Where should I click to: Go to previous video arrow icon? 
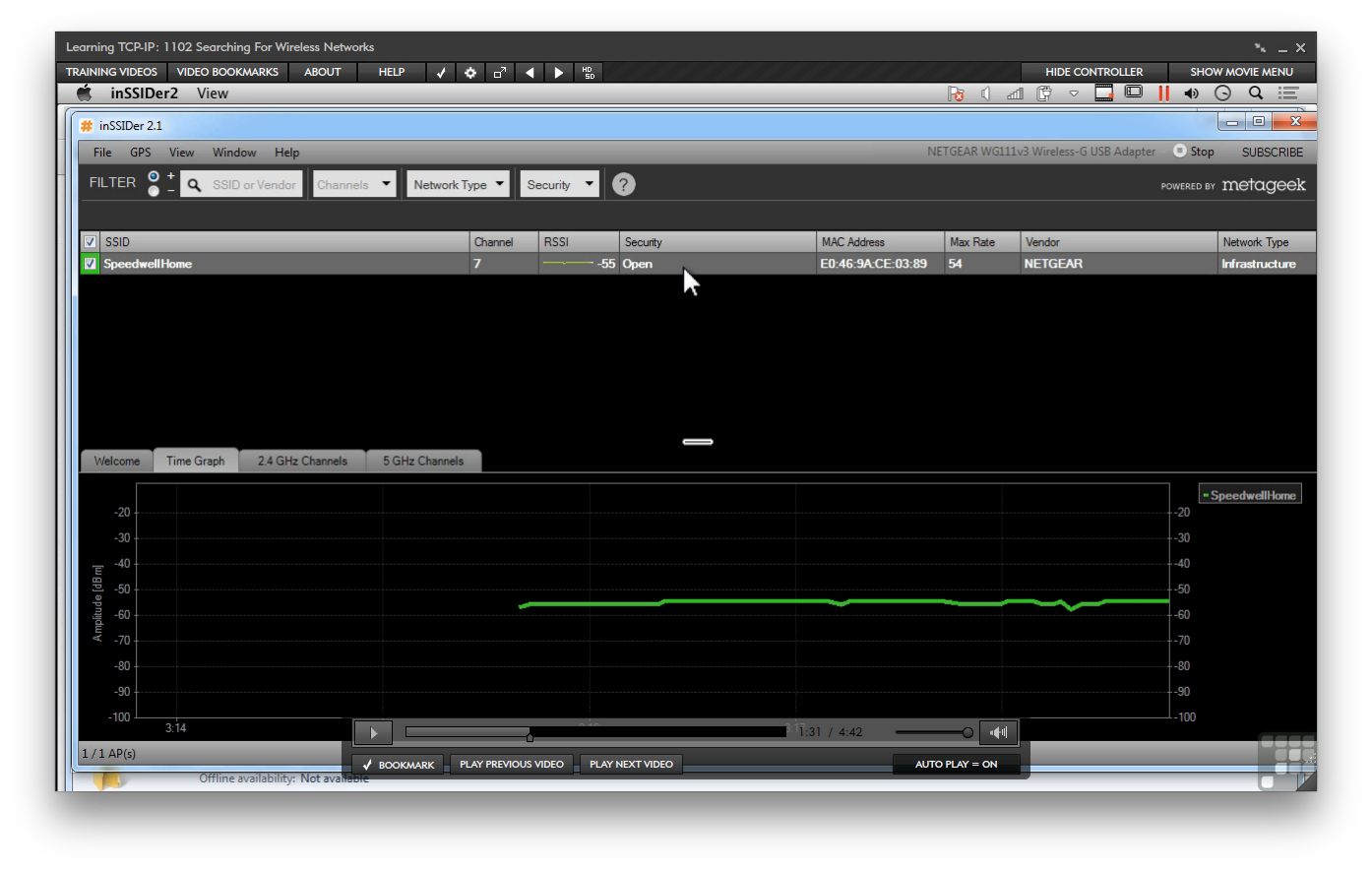point(530,72)
